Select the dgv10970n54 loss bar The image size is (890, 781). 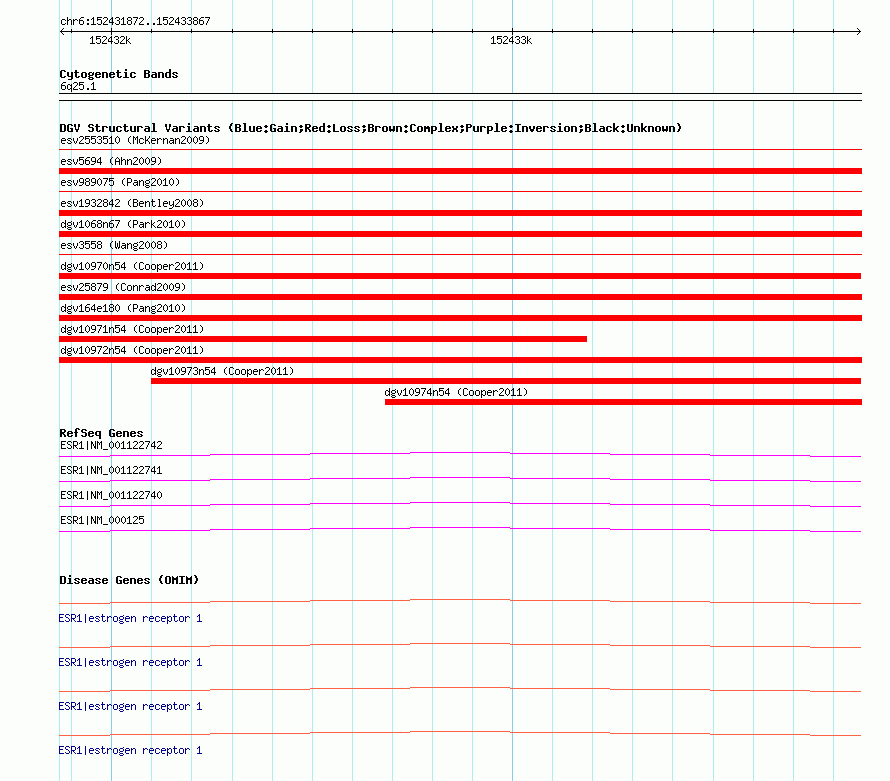click(460, 276)
